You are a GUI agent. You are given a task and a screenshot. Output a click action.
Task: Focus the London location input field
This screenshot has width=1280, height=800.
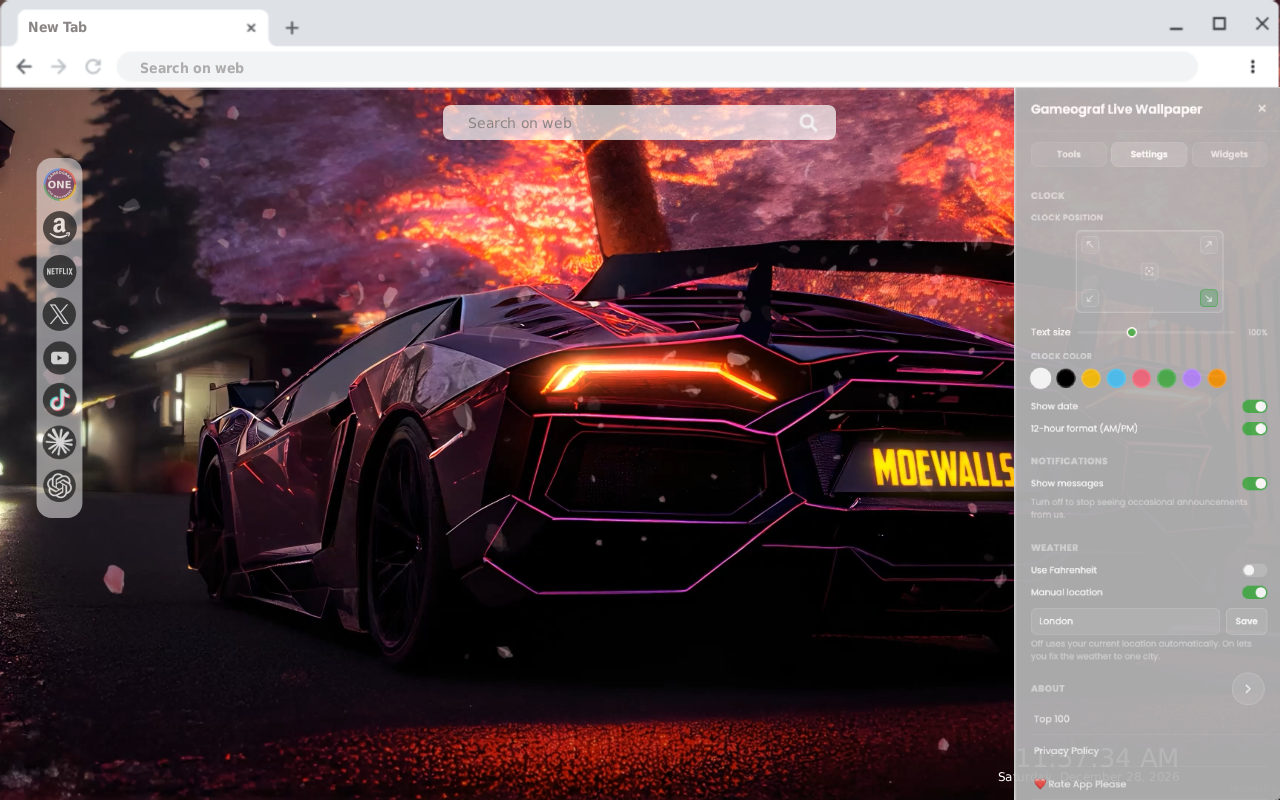(x=1125, y=621)
